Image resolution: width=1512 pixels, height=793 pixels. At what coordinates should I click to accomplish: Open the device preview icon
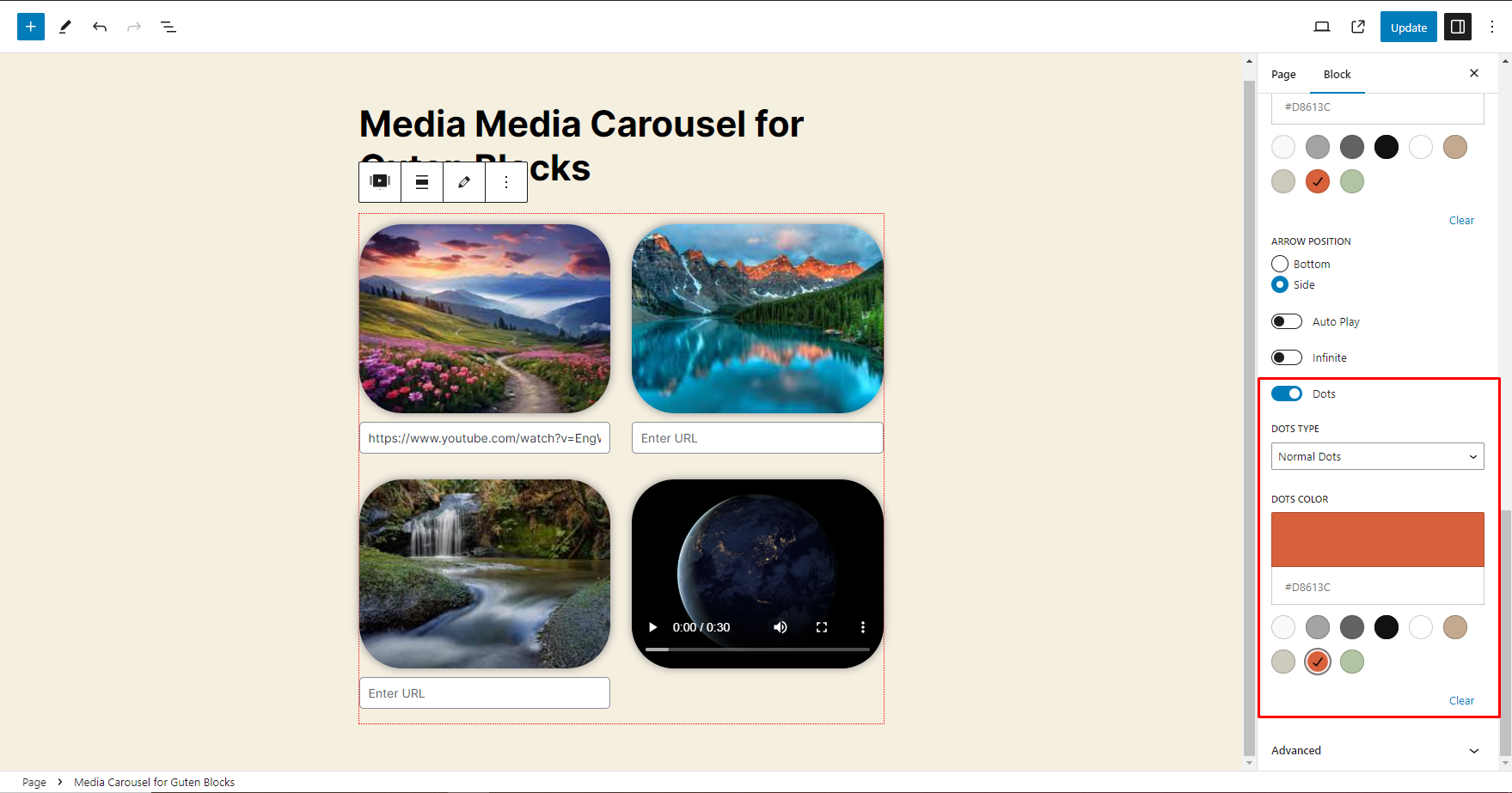coord(1322,27)
